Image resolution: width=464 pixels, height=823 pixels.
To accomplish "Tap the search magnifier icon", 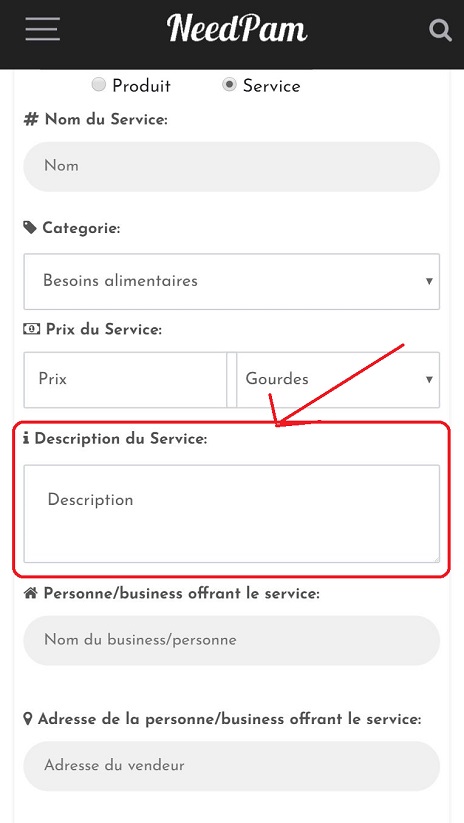I will (440, 30).
